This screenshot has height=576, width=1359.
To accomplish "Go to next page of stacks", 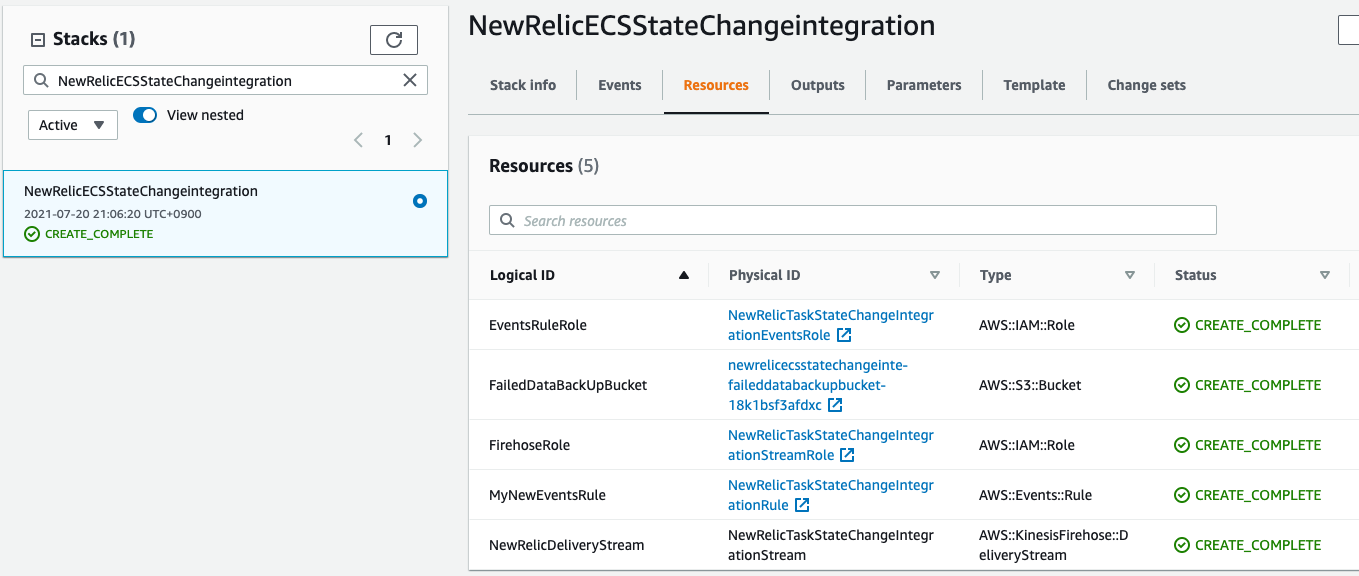I will pyautogui.click(x=418, y=140).
